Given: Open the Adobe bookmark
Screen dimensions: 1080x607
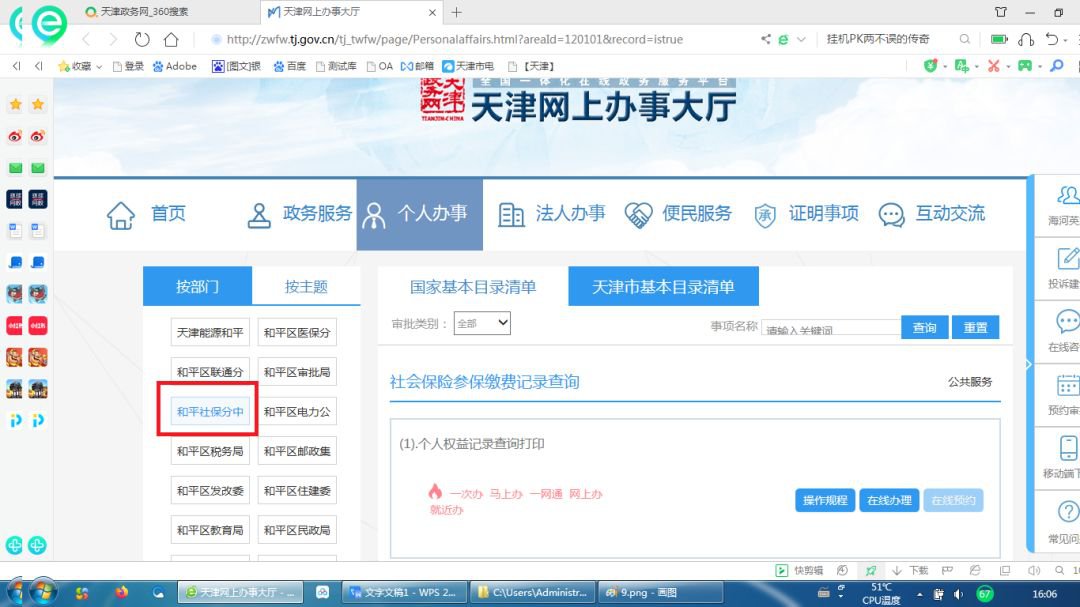Looking at the screenshot, I should (x=174, y=66).
